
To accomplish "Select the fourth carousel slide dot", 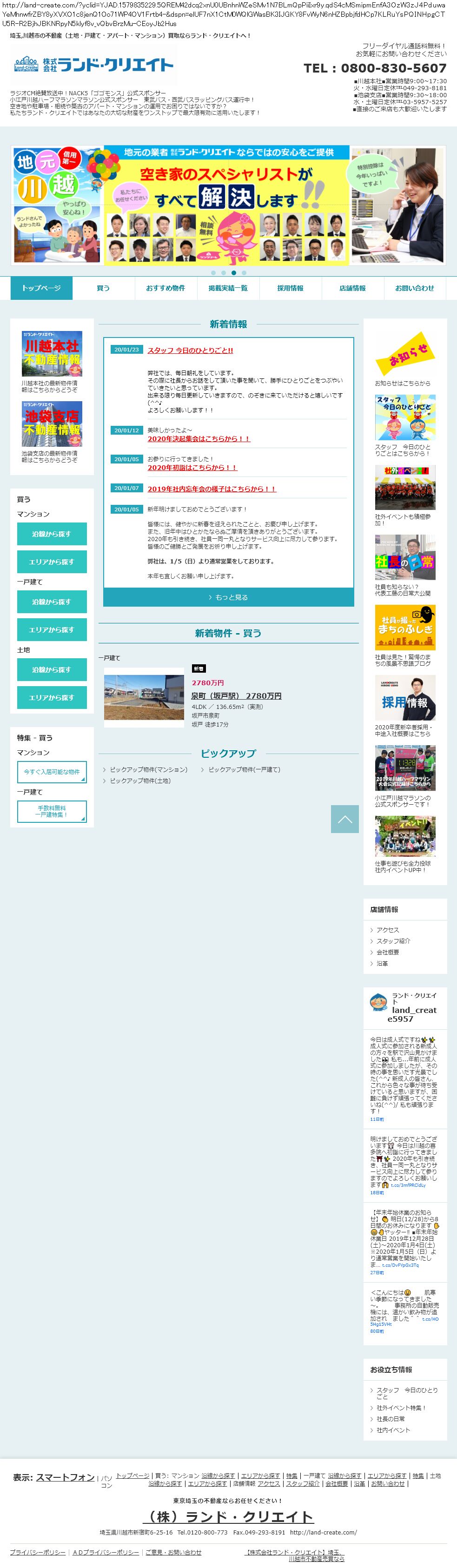I will [244, 273].
